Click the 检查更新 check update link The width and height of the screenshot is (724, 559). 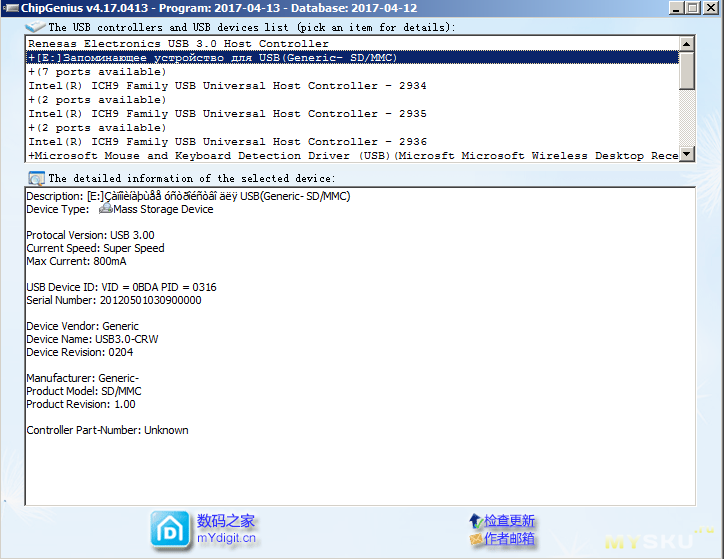point(509,521)
